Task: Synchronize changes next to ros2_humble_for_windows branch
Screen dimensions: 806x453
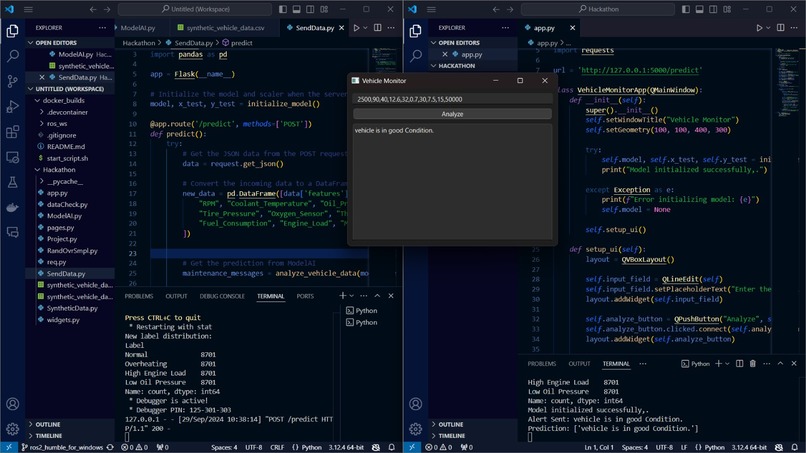Action: (110, 447)
